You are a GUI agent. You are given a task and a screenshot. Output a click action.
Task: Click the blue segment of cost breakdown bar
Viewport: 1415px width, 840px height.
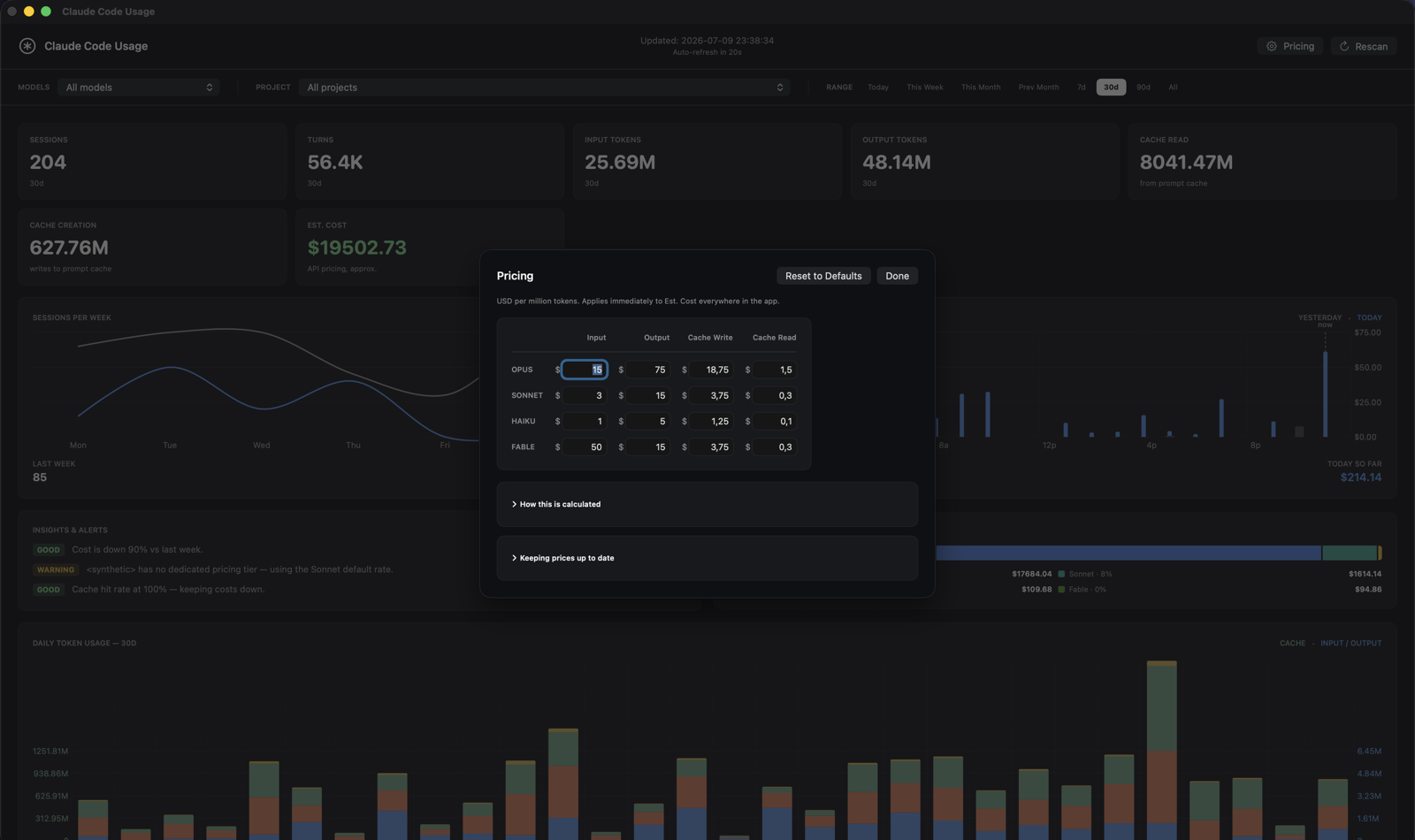tap(1128, 553)
